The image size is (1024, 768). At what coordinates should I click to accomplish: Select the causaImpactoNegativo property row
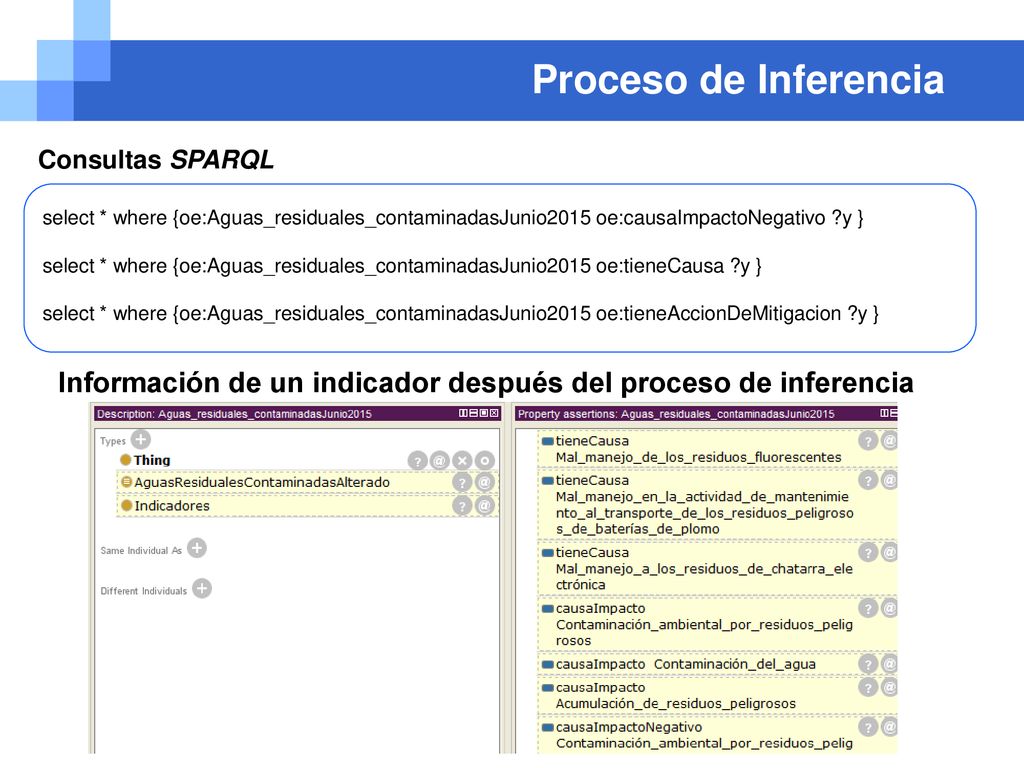coord(717,735)
